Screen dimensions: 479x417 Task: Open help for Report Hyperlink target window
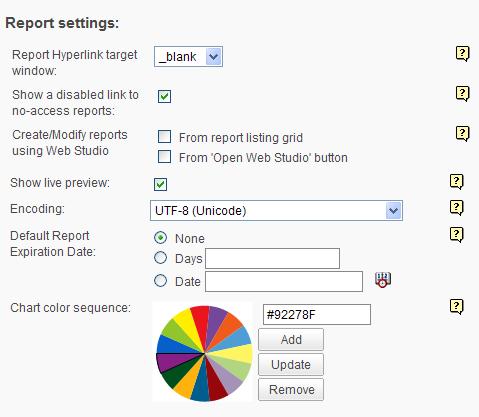coord(462,54)
